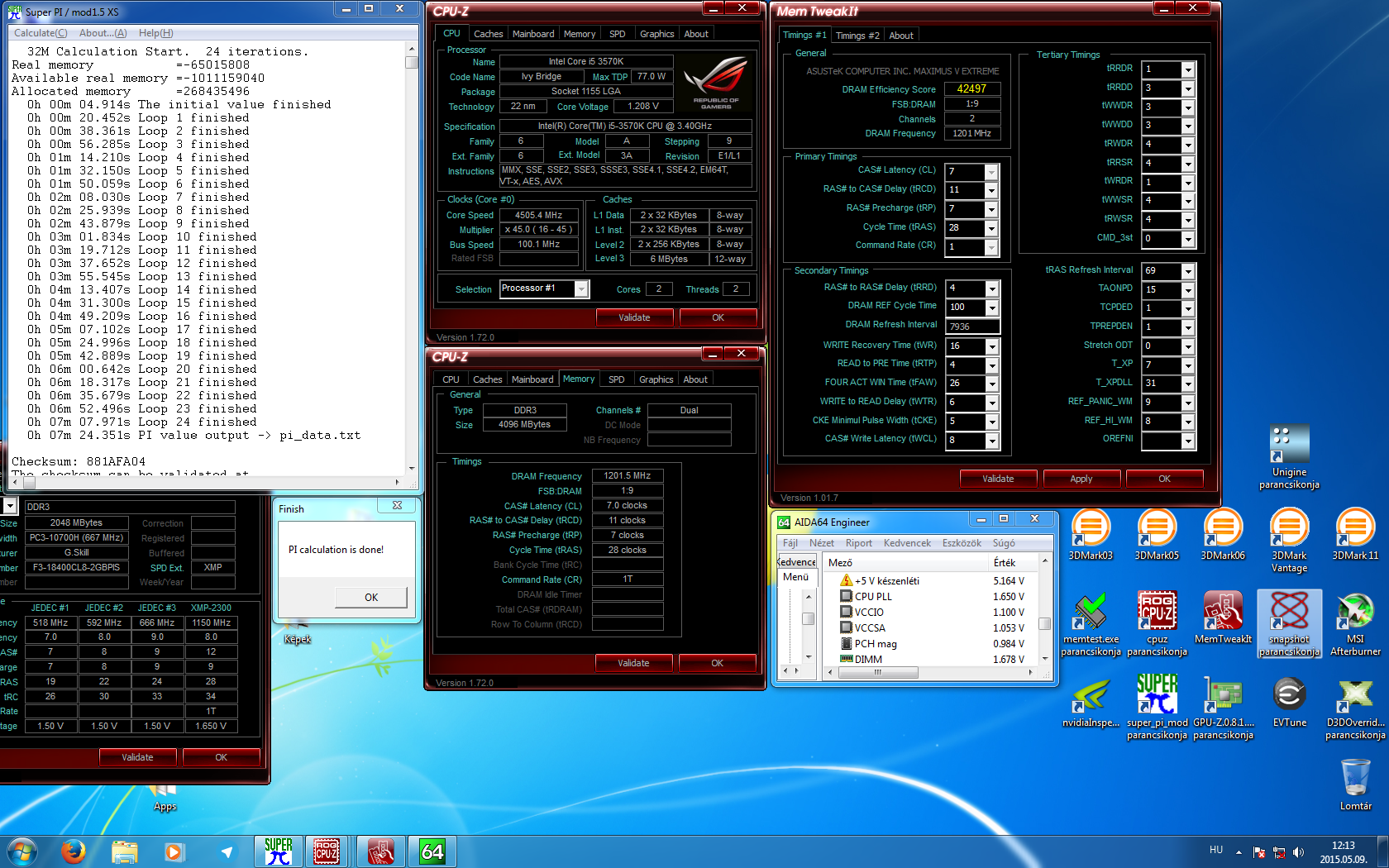
Task: Click the volume icon in system tray
Action: [x=1298, y=851]
